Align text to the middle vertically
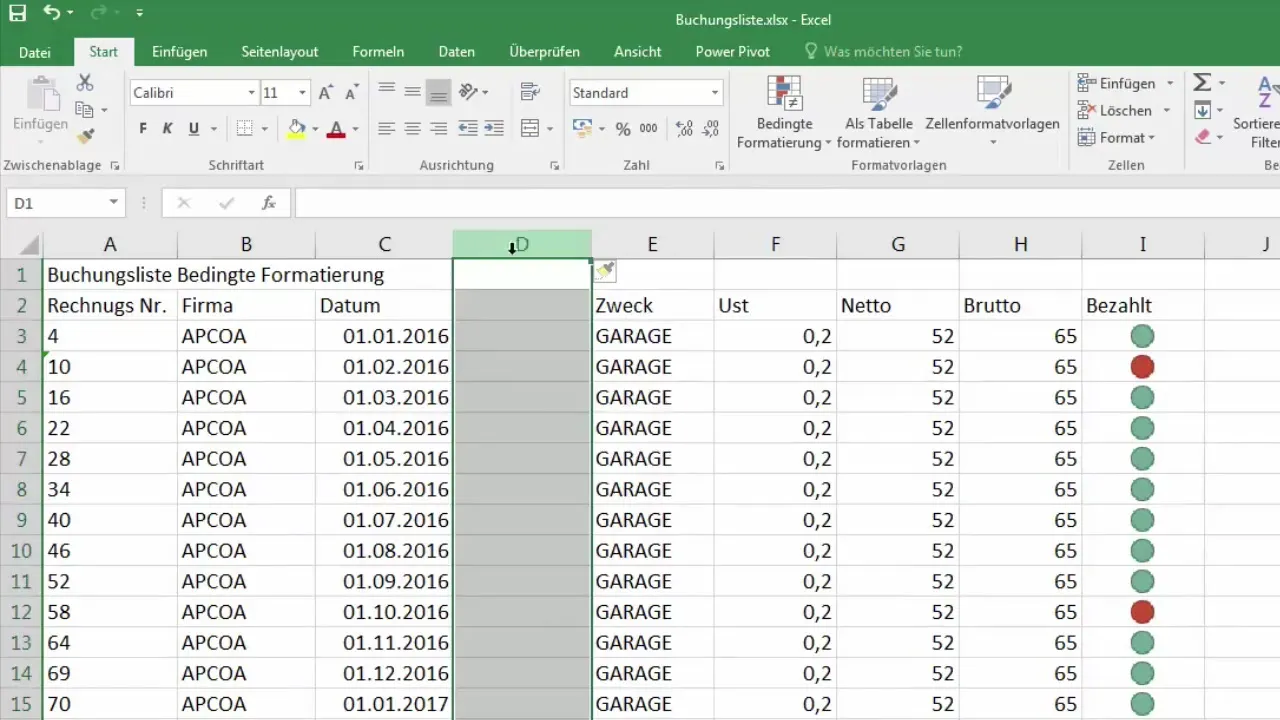Image resolution: width=1280 pixels, height=720 pixels. [x=412, y=92]
